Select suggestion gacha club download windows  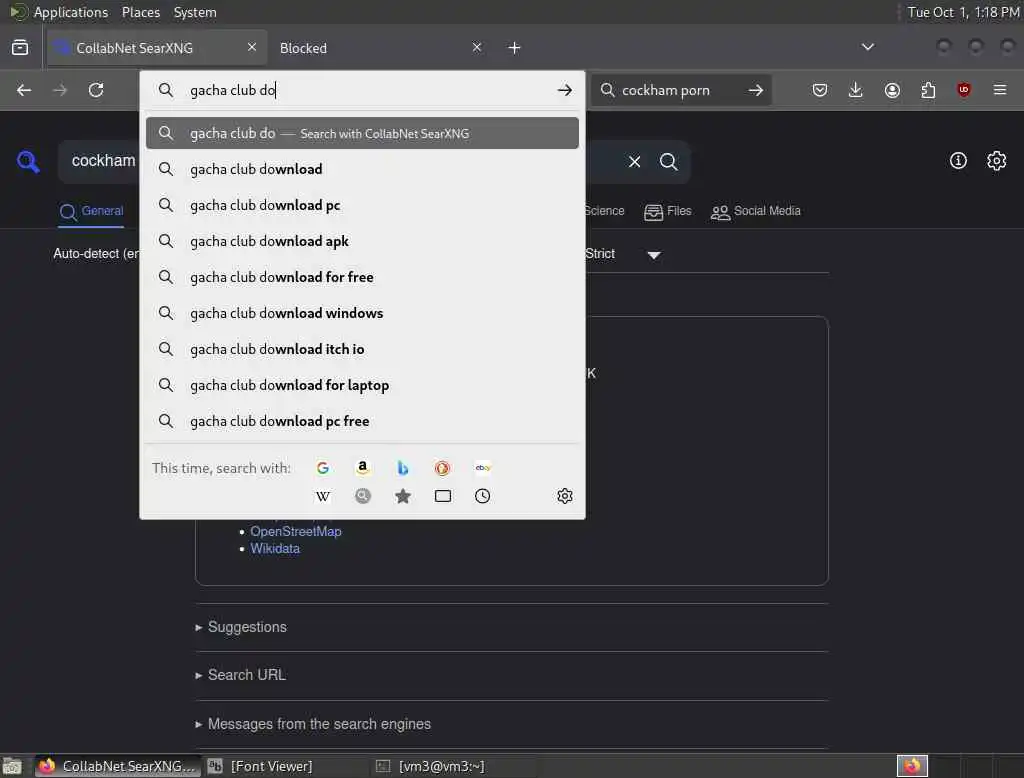click(362, 313)
